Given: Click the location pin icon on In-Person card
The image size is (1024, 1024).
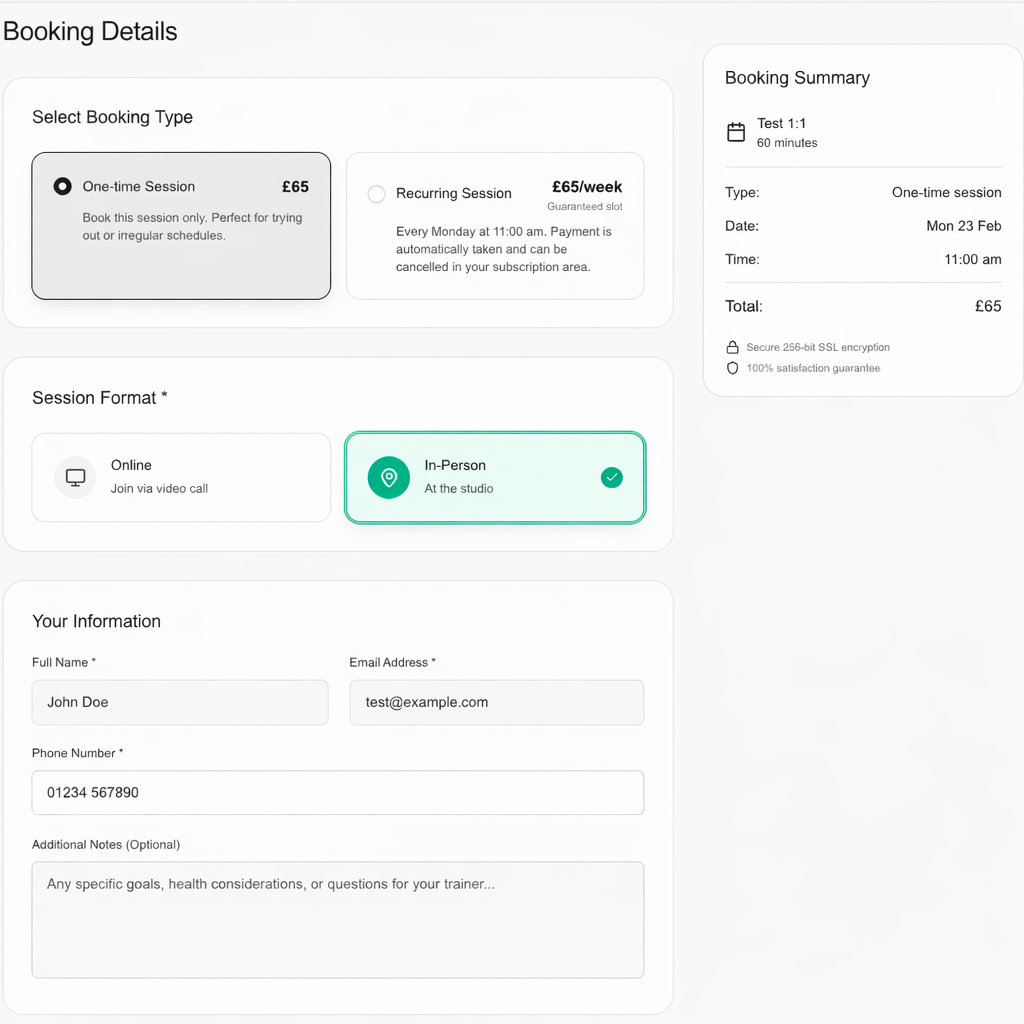Looking at the screenshot, I should pos(388,477).
